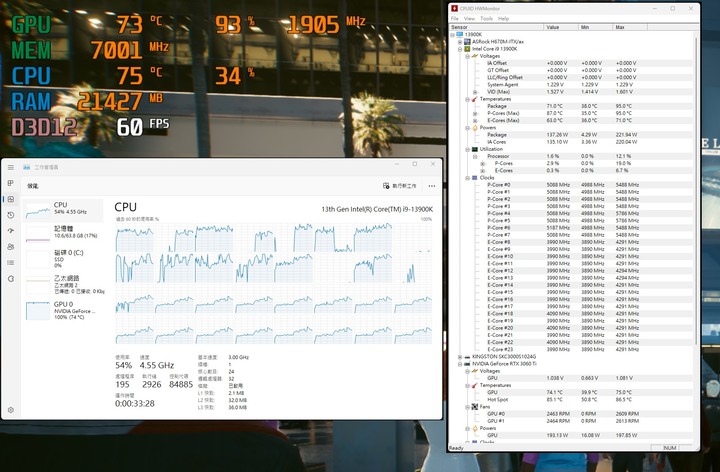
Task: Click the Sensor column header
Action: [497, 27]
